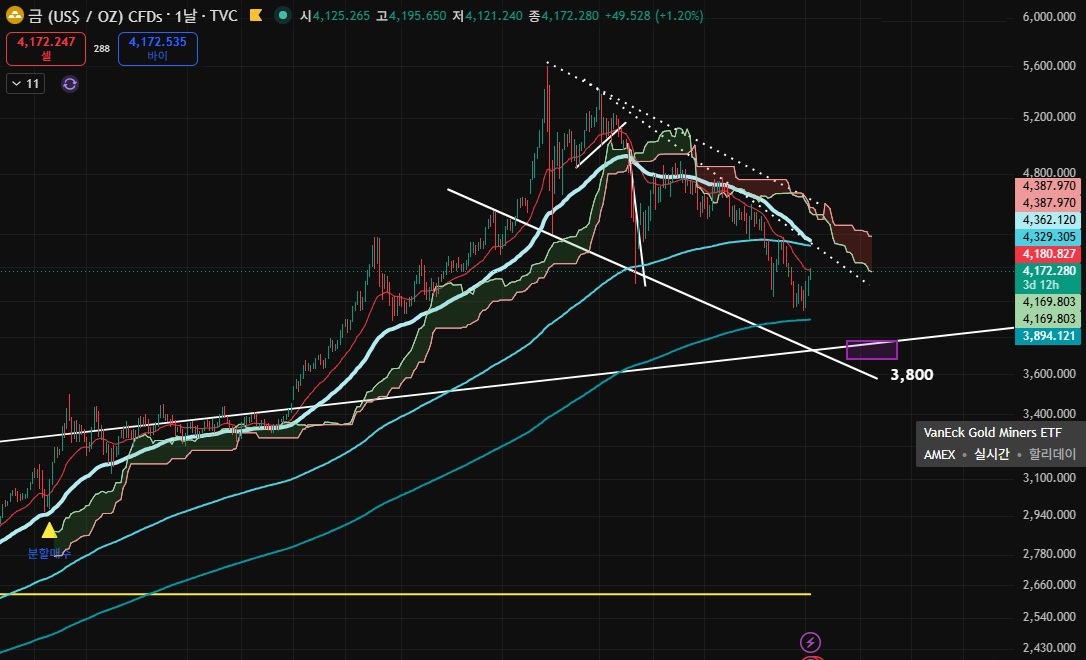Click the 3,100.000 price axis label
This screenshot has width=1086, height=660.
point(1049,477)
